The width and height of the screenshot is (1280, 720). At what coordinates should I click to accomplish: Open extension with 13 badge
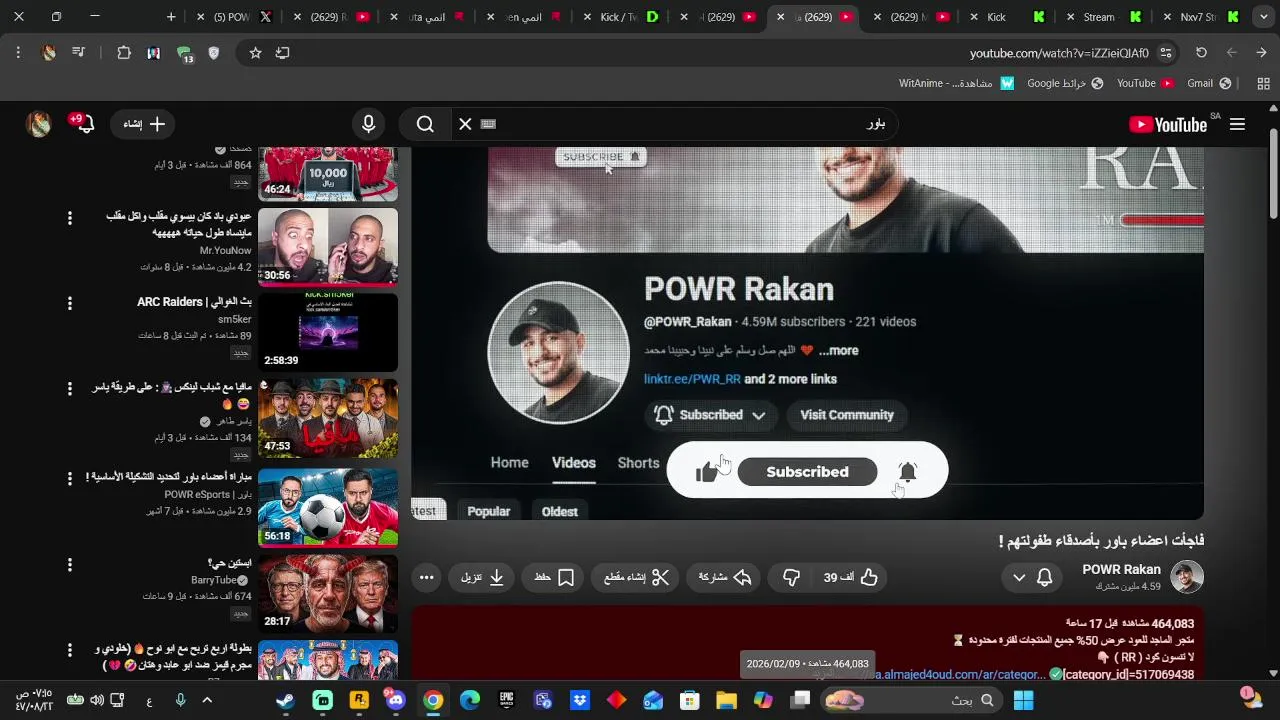tap(184, 54)
